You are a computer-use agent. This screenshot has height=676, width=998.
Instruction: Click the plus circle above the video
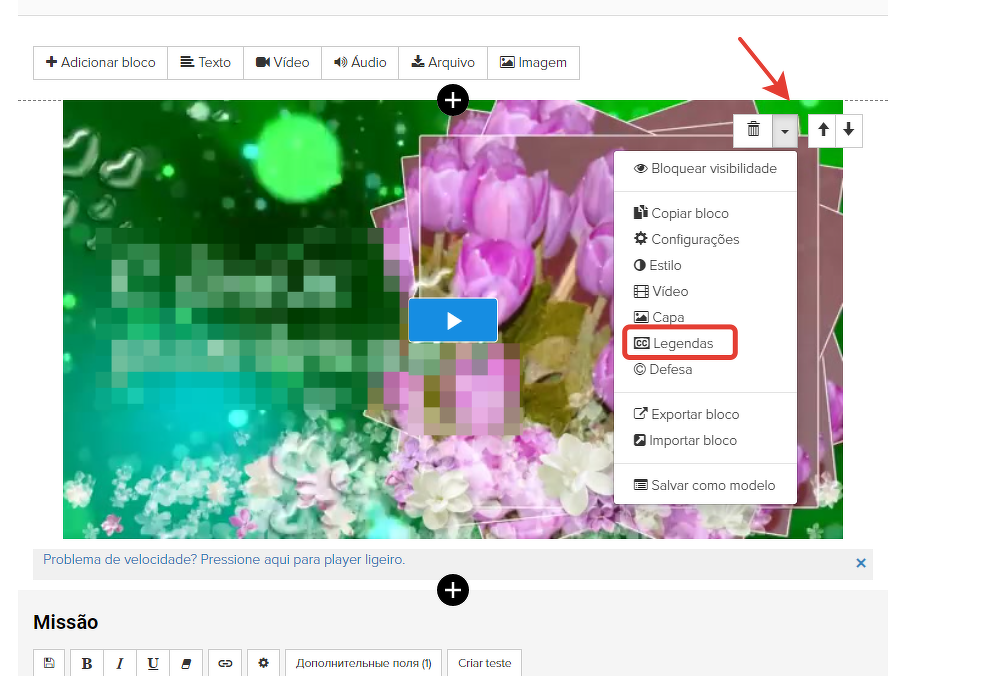[453, 100]
